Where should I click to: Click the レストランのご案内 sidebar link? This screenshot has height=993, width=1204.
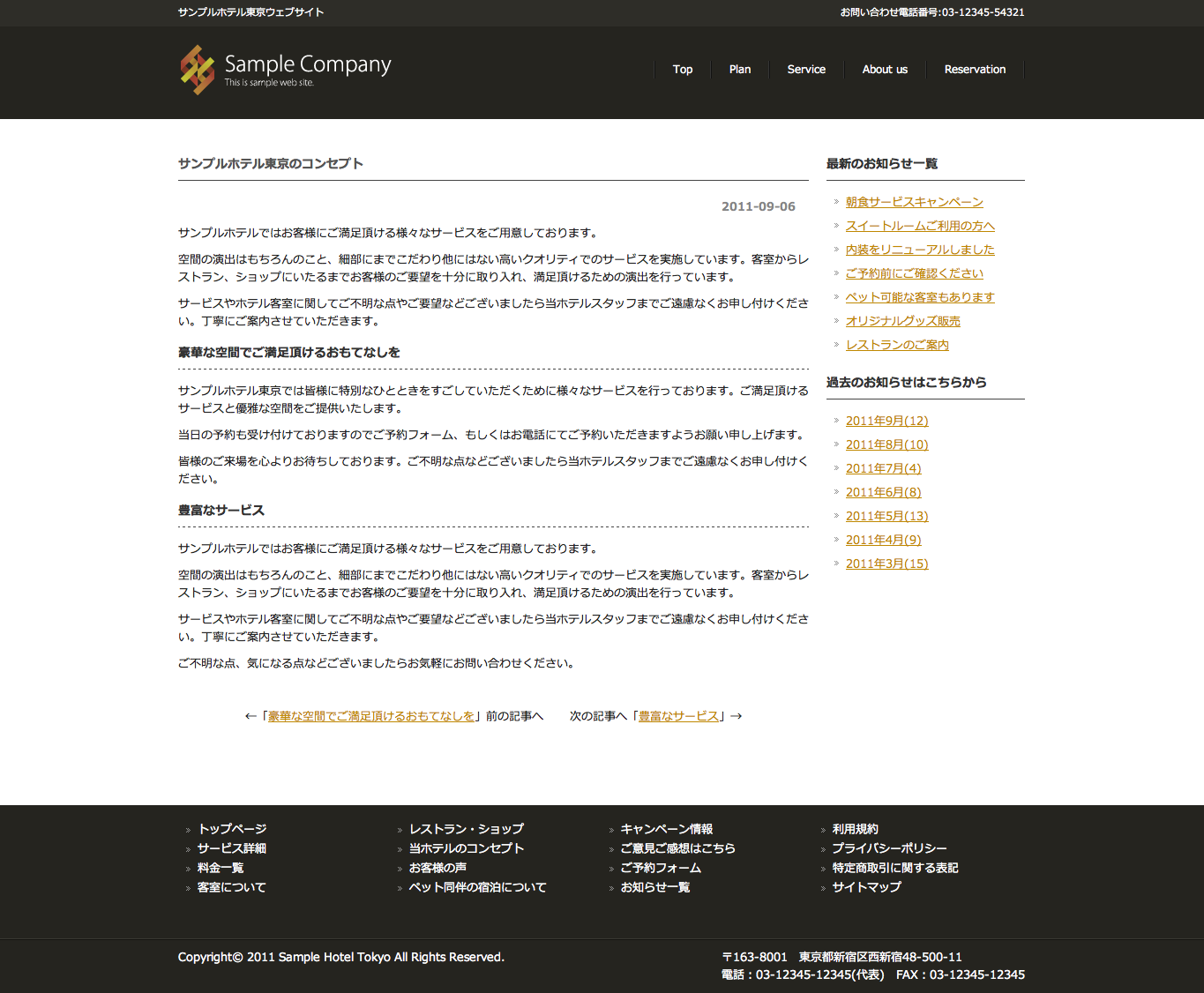897,345
